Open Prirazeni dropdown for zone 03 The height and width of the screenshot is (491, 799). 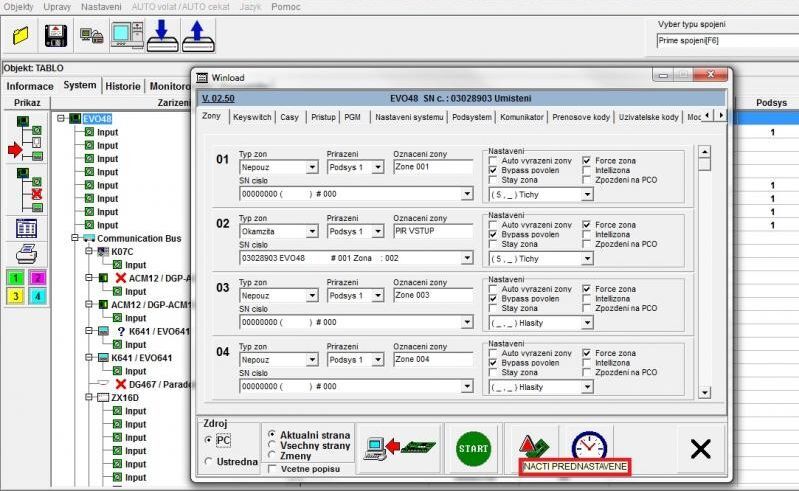pos(378,296)
